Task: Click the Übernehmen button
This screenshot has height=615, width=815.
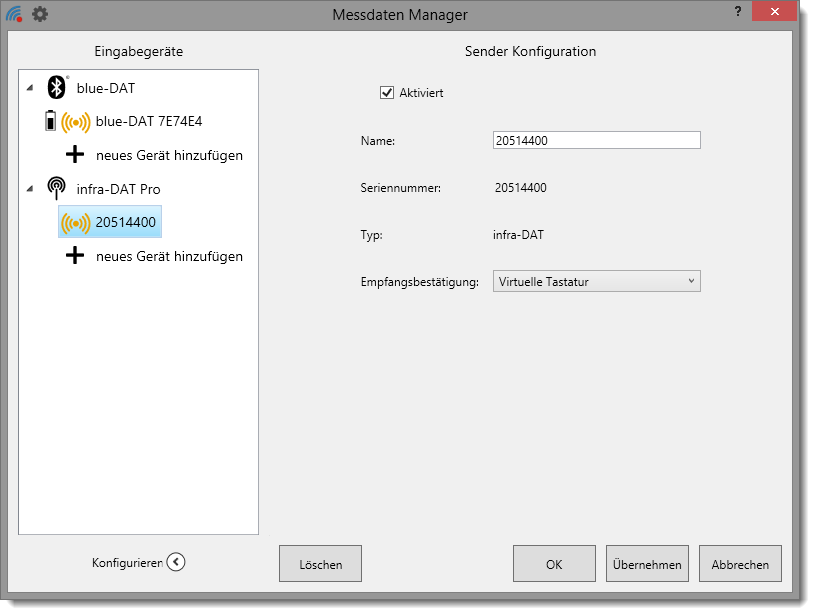Action: 647,564
